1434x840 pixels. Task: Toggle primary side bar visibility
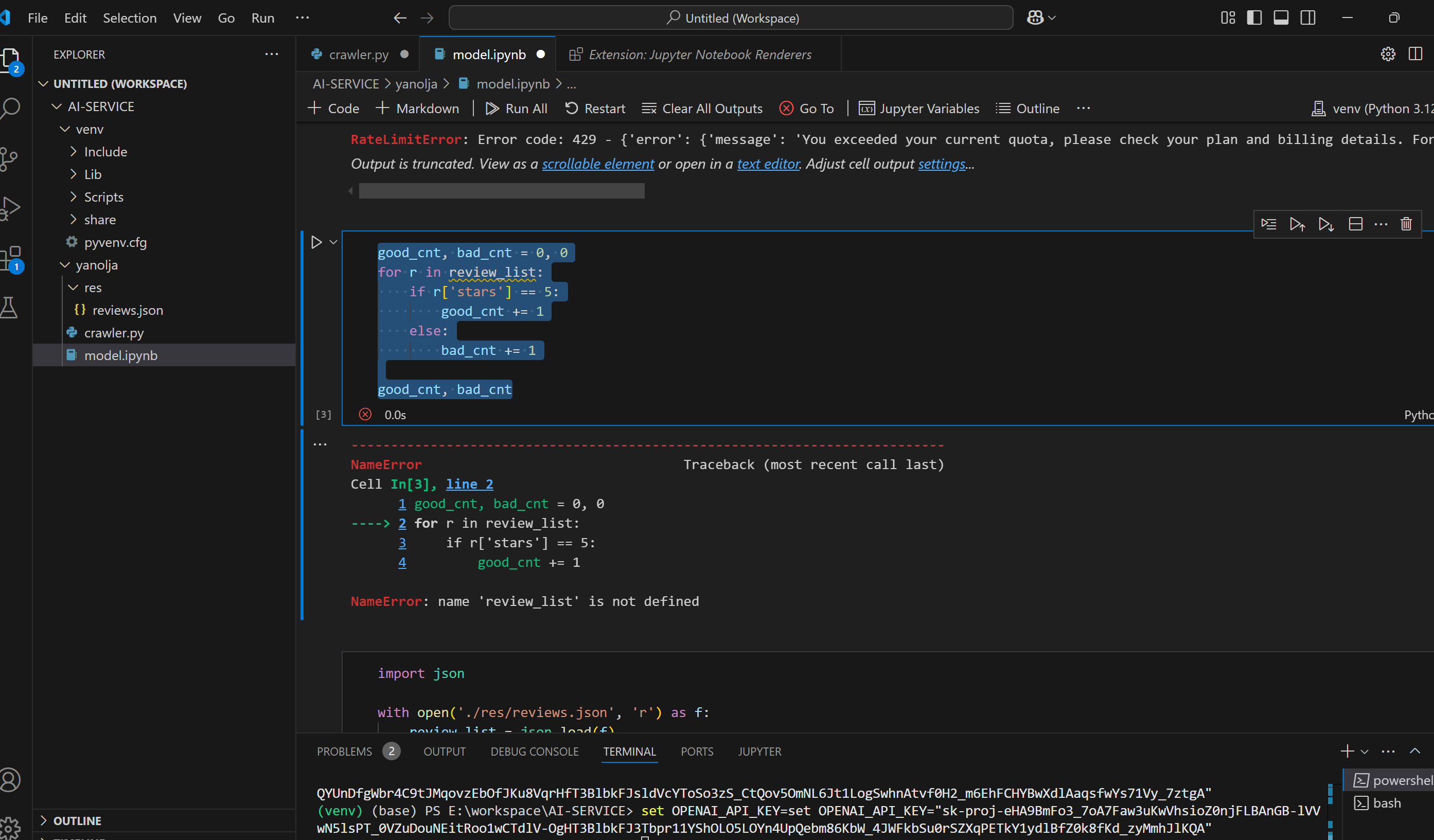pyautogui.click(x=1254, y=17)
